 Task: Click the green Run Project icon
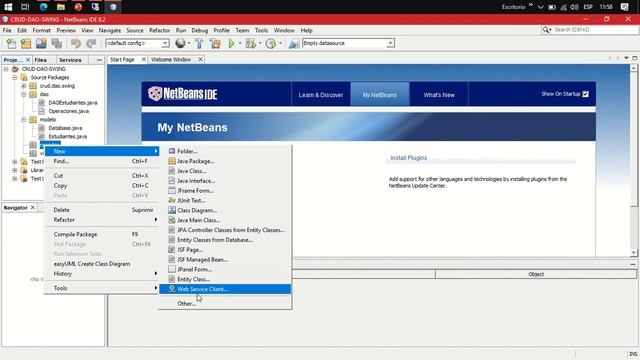[231, 43]
